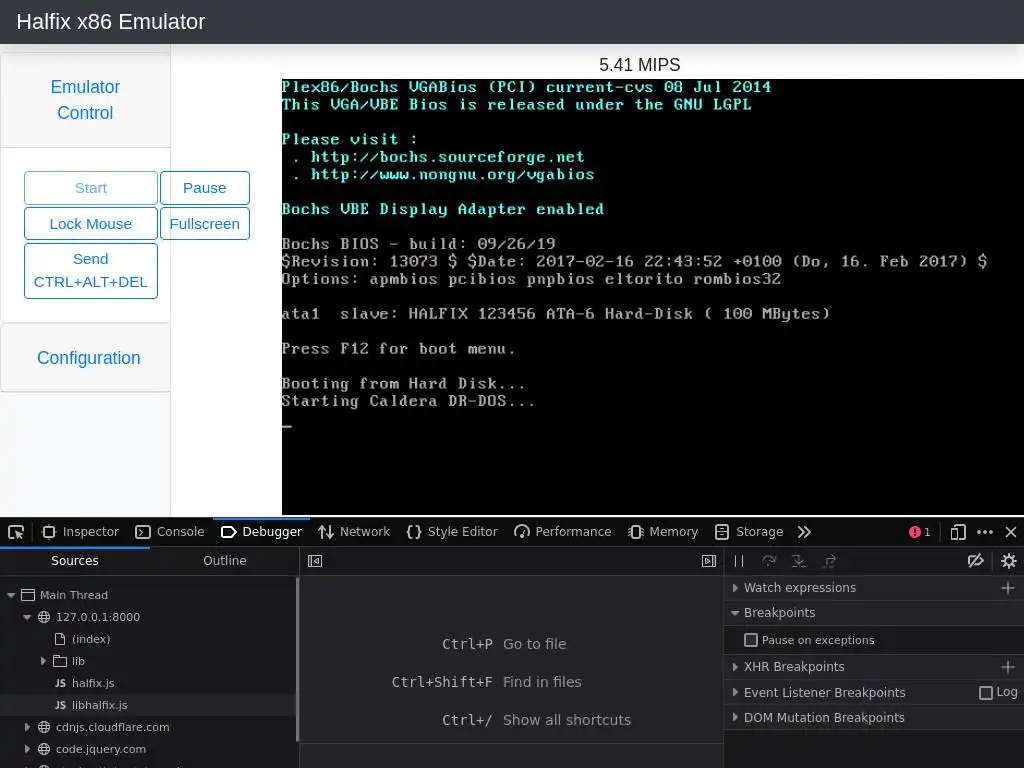
Task: Expand code.jquery.com source node
Action: tap(27, 750)
